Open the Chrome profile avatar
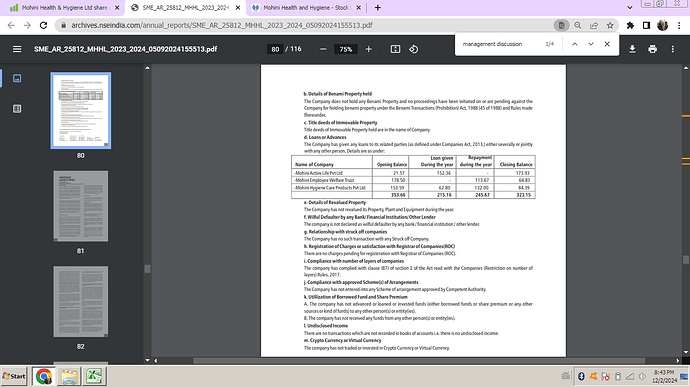This screenshot has width=690, height=387. [662, 25]
